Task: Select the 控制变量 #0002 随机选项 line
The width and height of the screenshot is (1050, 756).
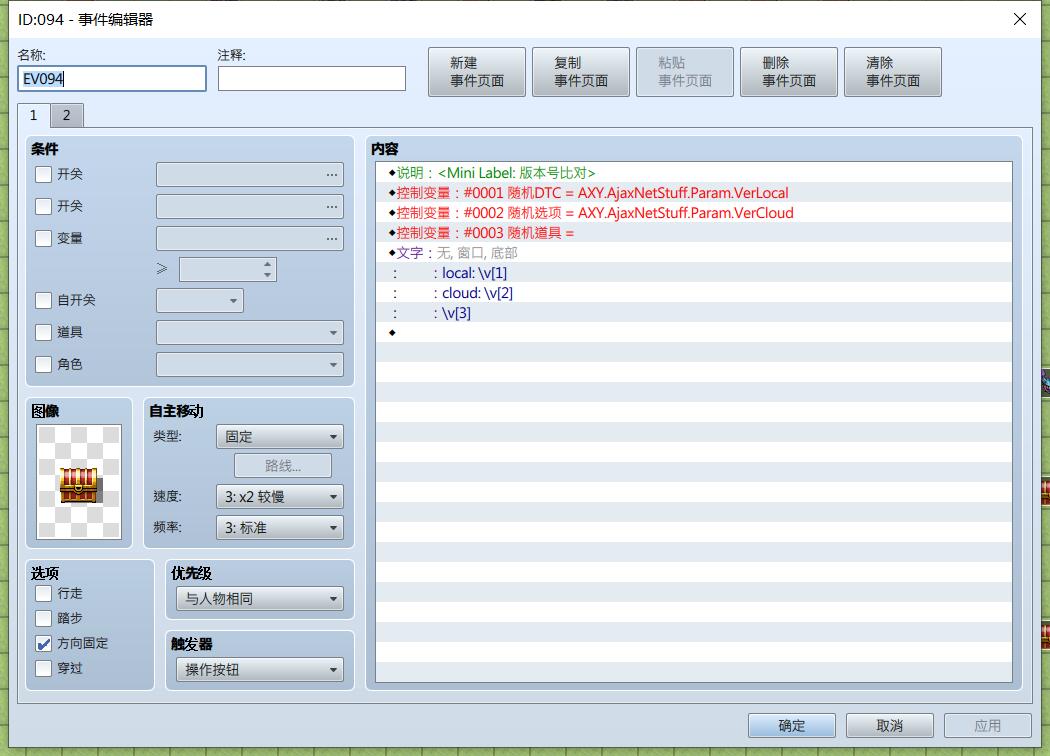Action: point(694,213)
